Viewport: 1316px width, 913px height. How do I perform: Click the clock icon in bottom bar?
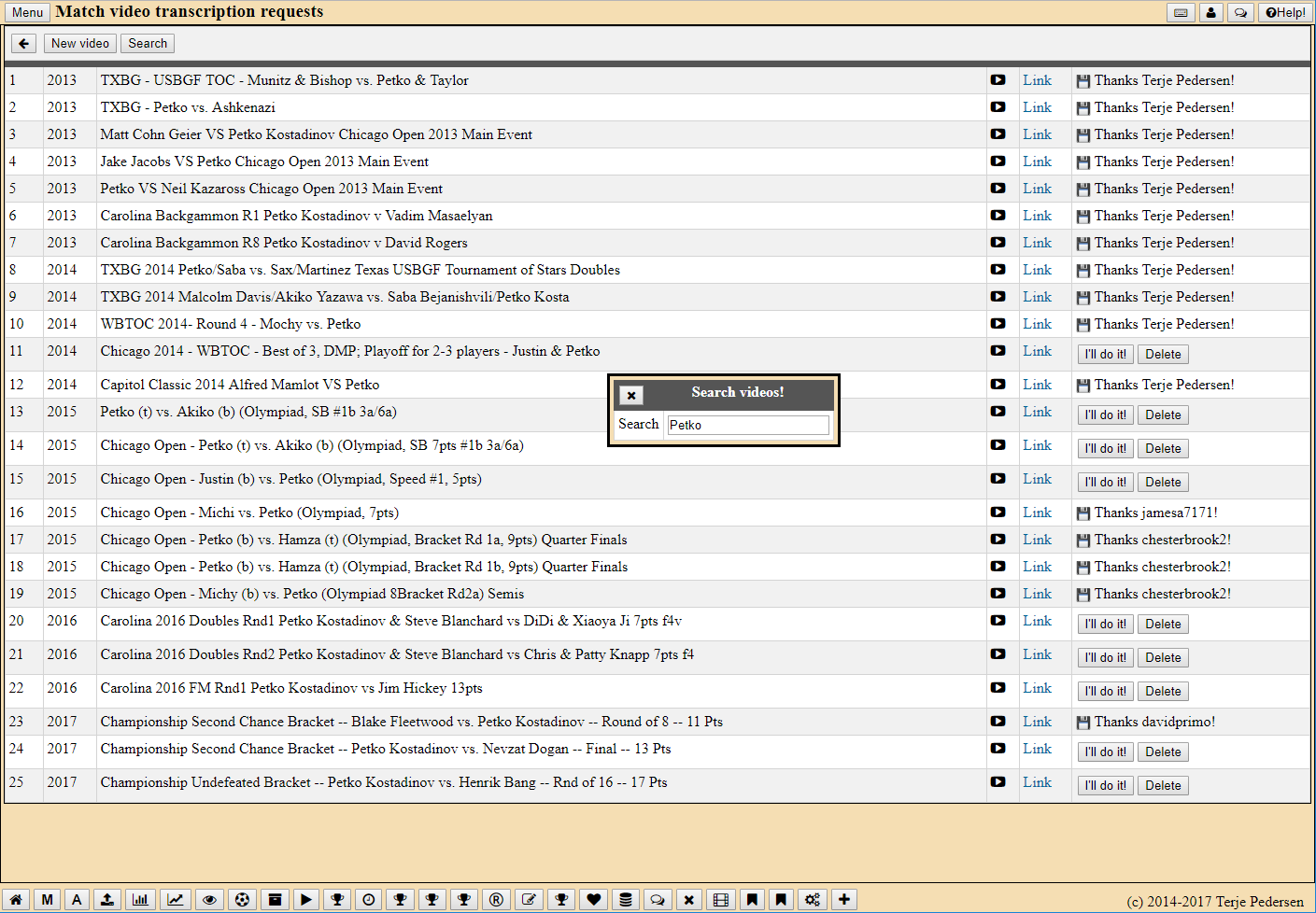click(369, 899)
